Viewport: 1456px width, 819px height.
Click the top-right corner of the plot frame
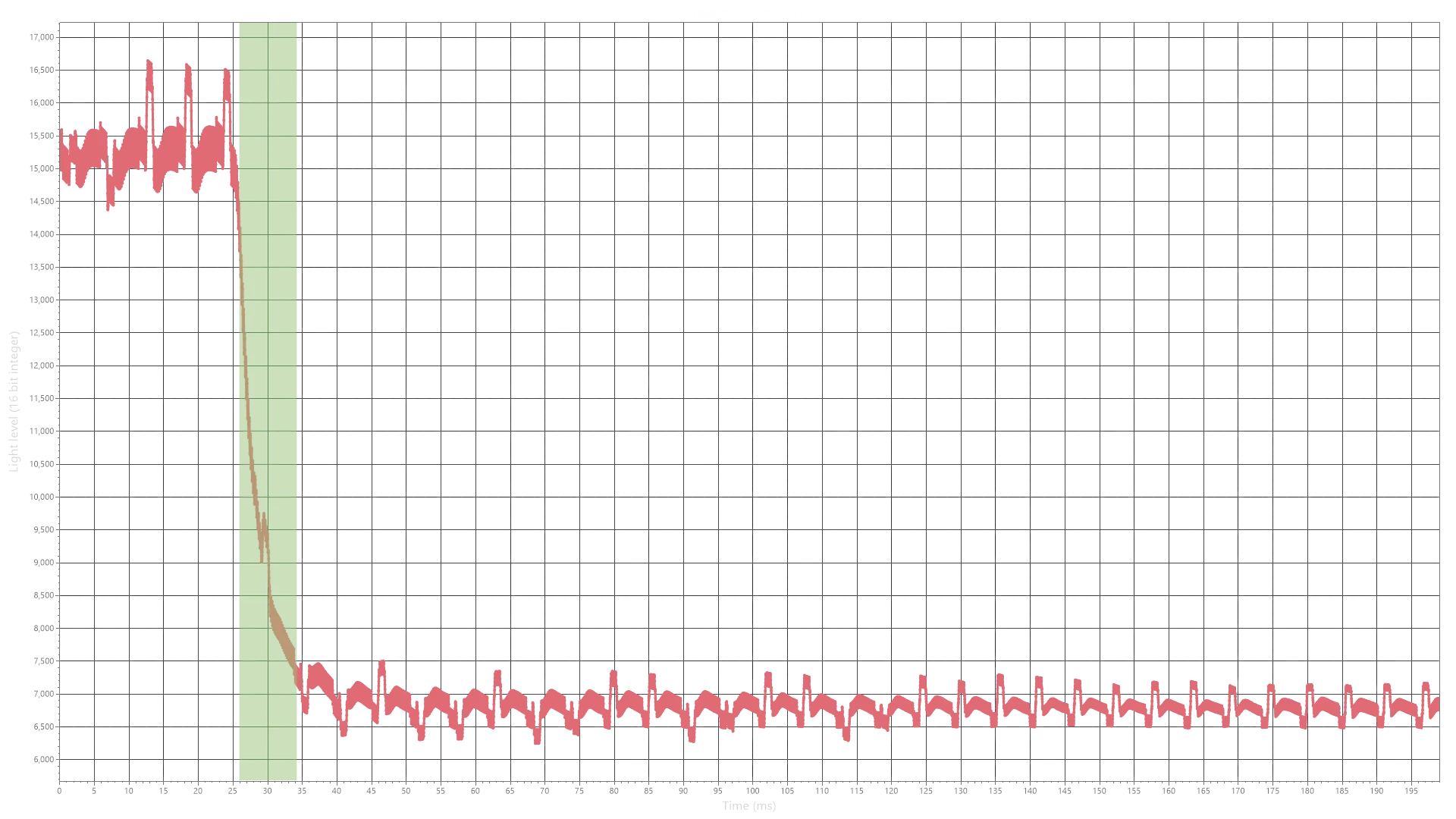coord(1440,22)
